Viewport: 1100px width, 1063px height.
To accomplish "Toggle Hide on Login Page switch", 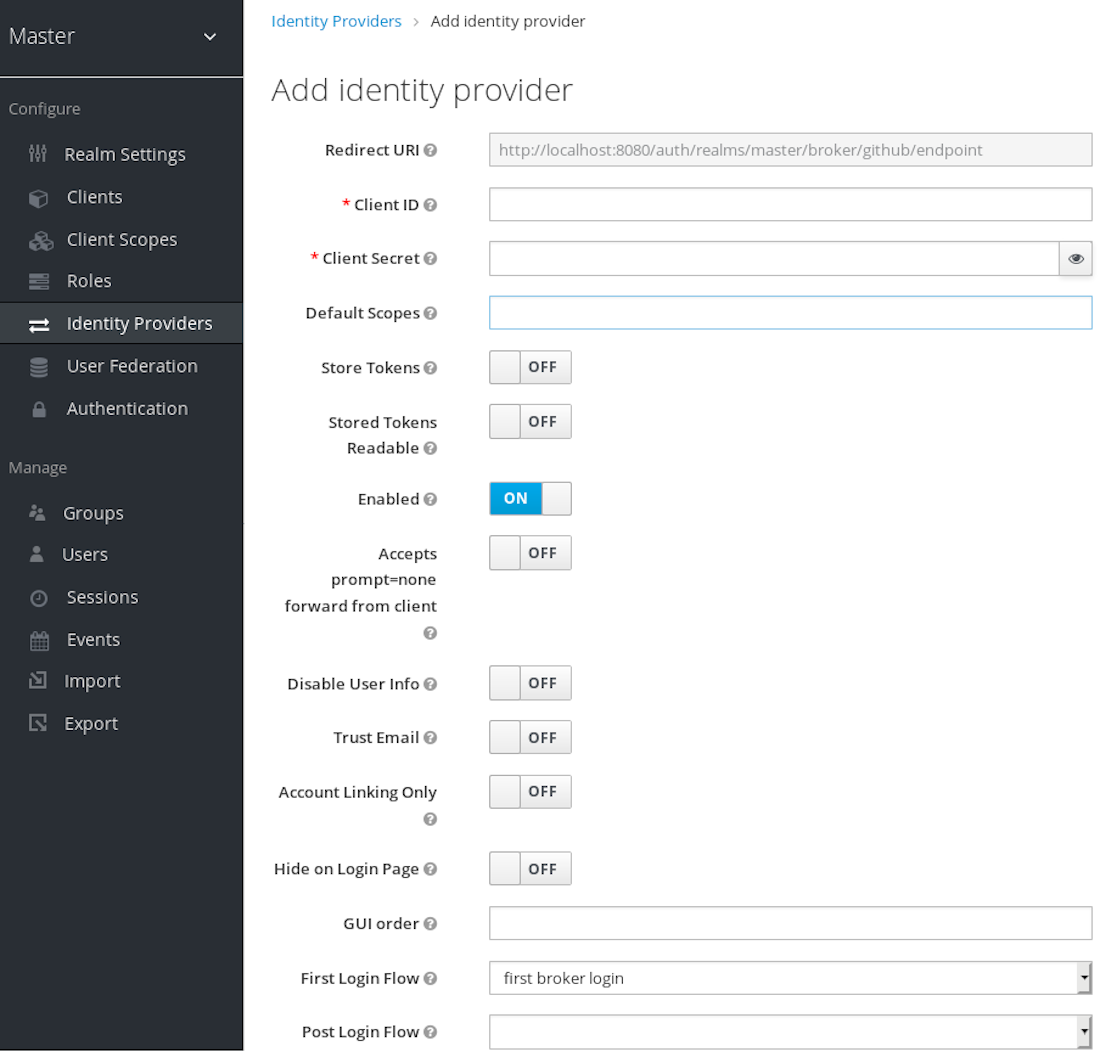I will (530, 869).
